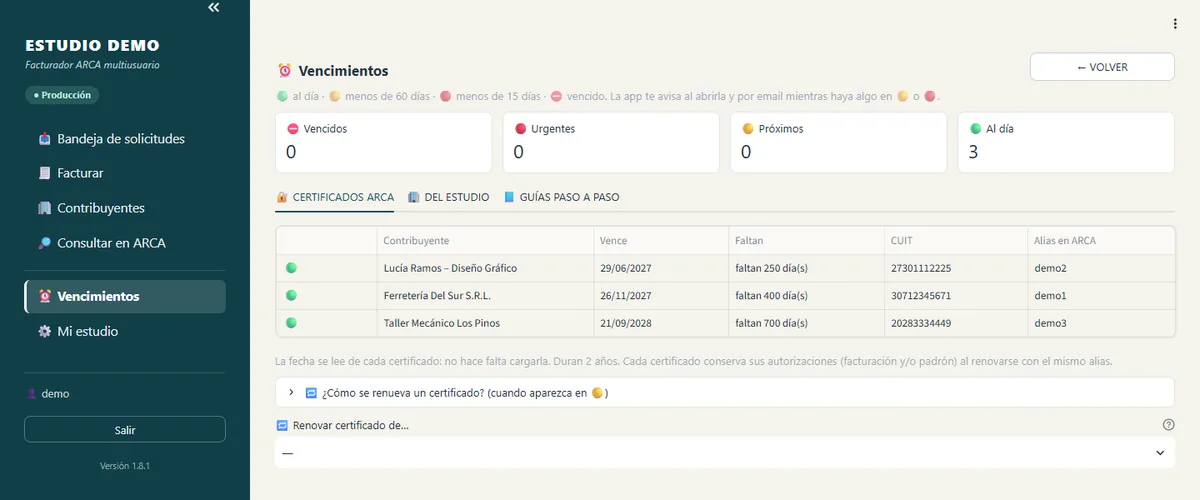Click the demo user avatar icon
1200x500 pixels.
(x=31, y=394)
